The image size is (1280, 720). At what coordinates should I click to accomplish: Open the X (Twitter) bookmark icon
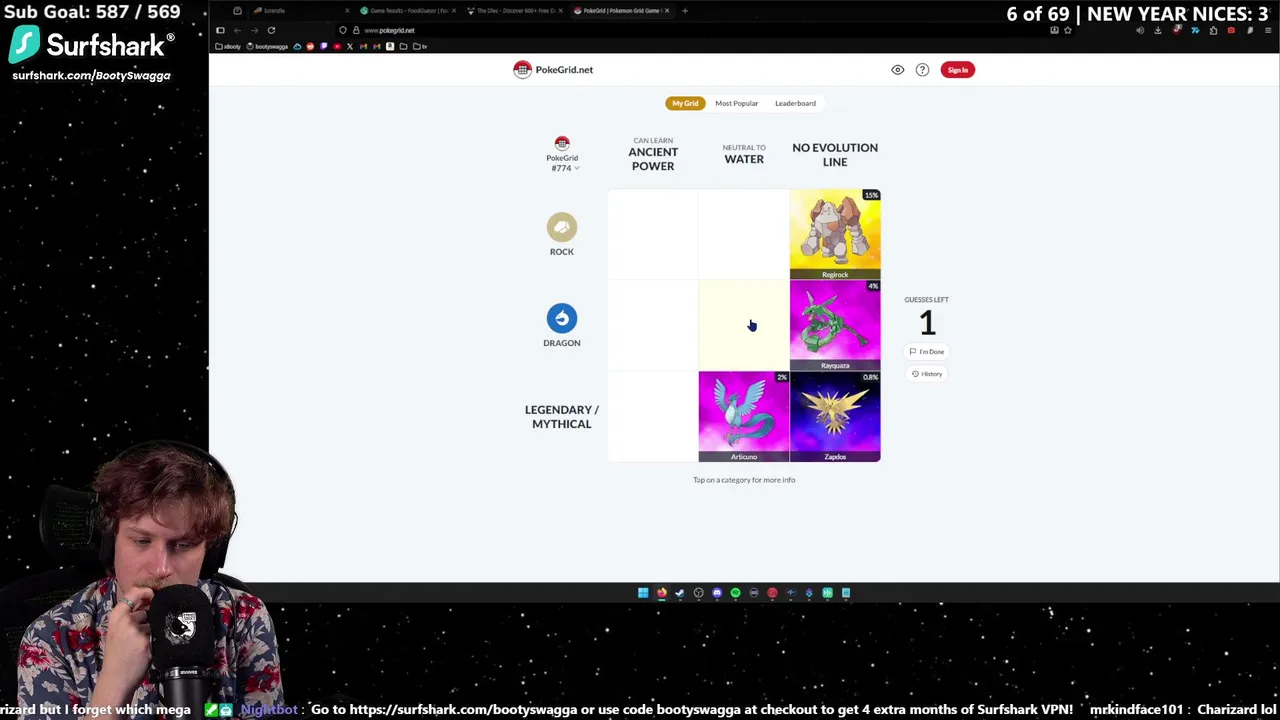click(x=350, y=47)
